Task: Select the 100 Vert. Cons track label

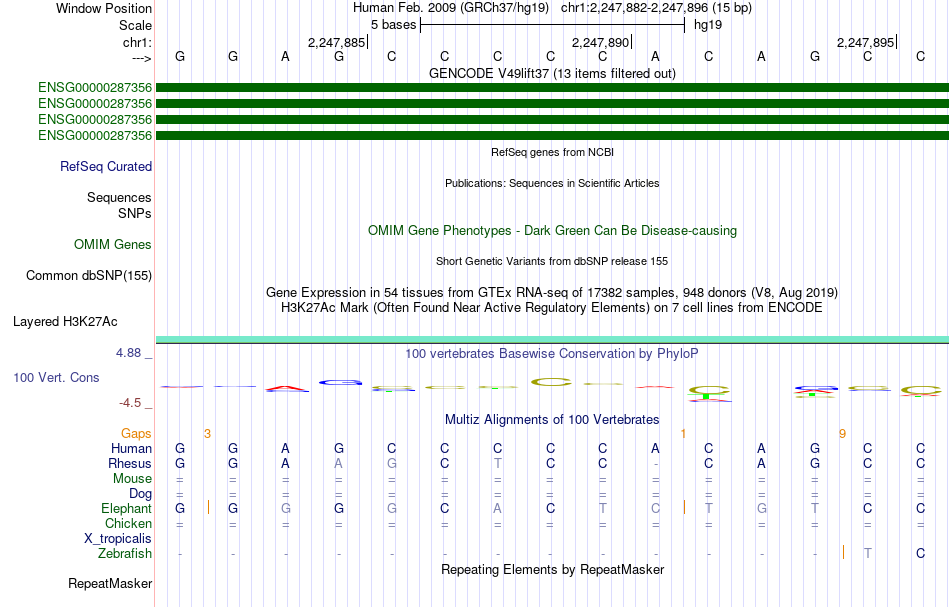Action: coord(56,377)
